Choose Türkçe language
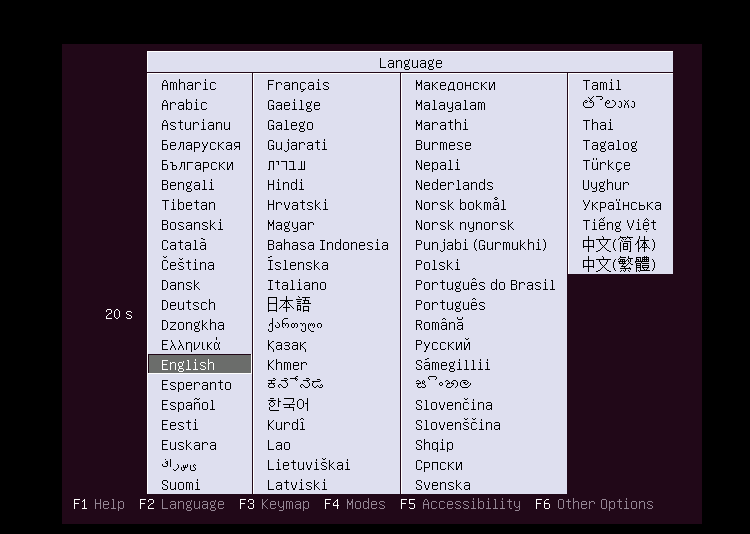Viewport: 750px width, 534px height. pyautogui.click(x=606, y=165)
